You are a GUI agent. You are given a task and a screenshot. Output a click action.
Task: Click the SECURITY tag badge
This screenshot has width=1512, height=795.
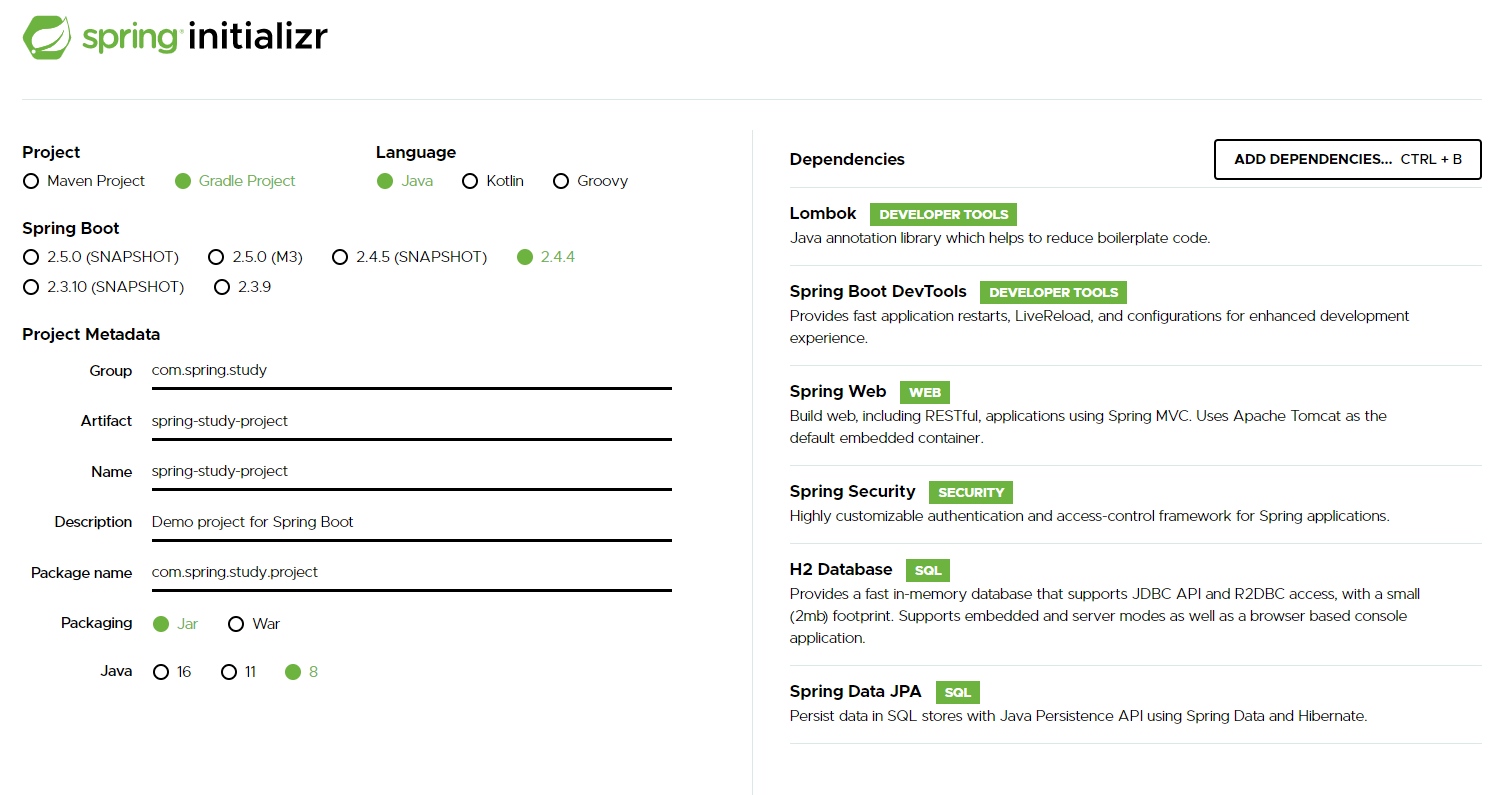[971, 493]
